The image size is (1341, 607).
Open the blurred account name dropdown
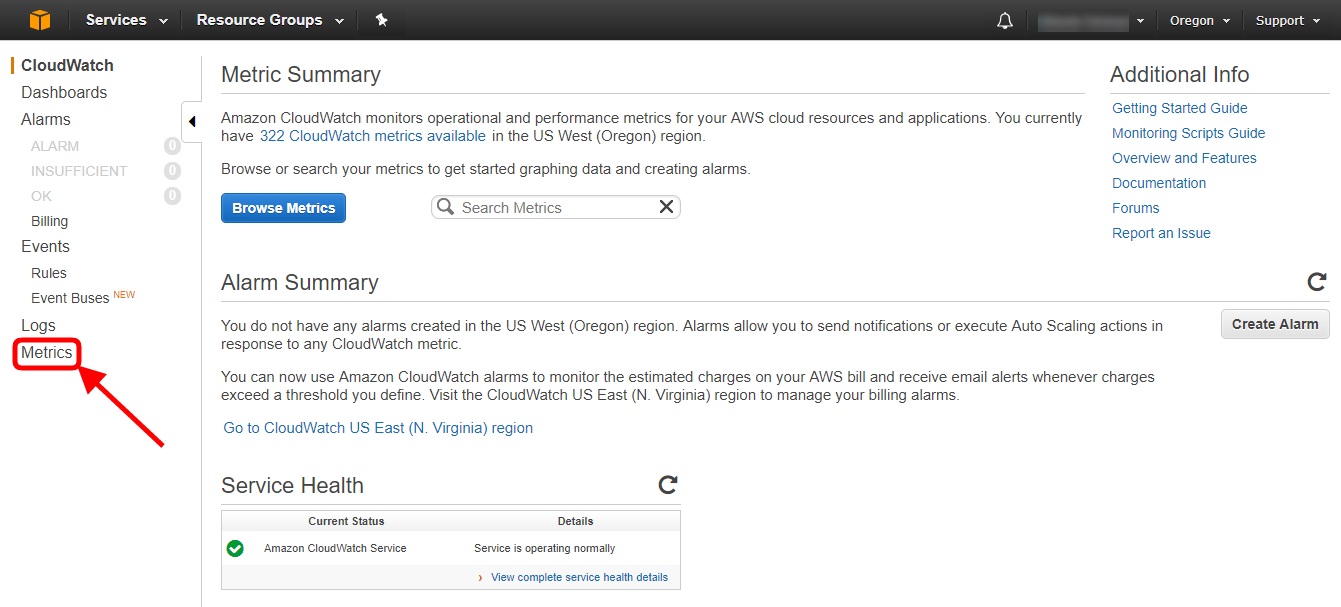tap(1091, 21)
